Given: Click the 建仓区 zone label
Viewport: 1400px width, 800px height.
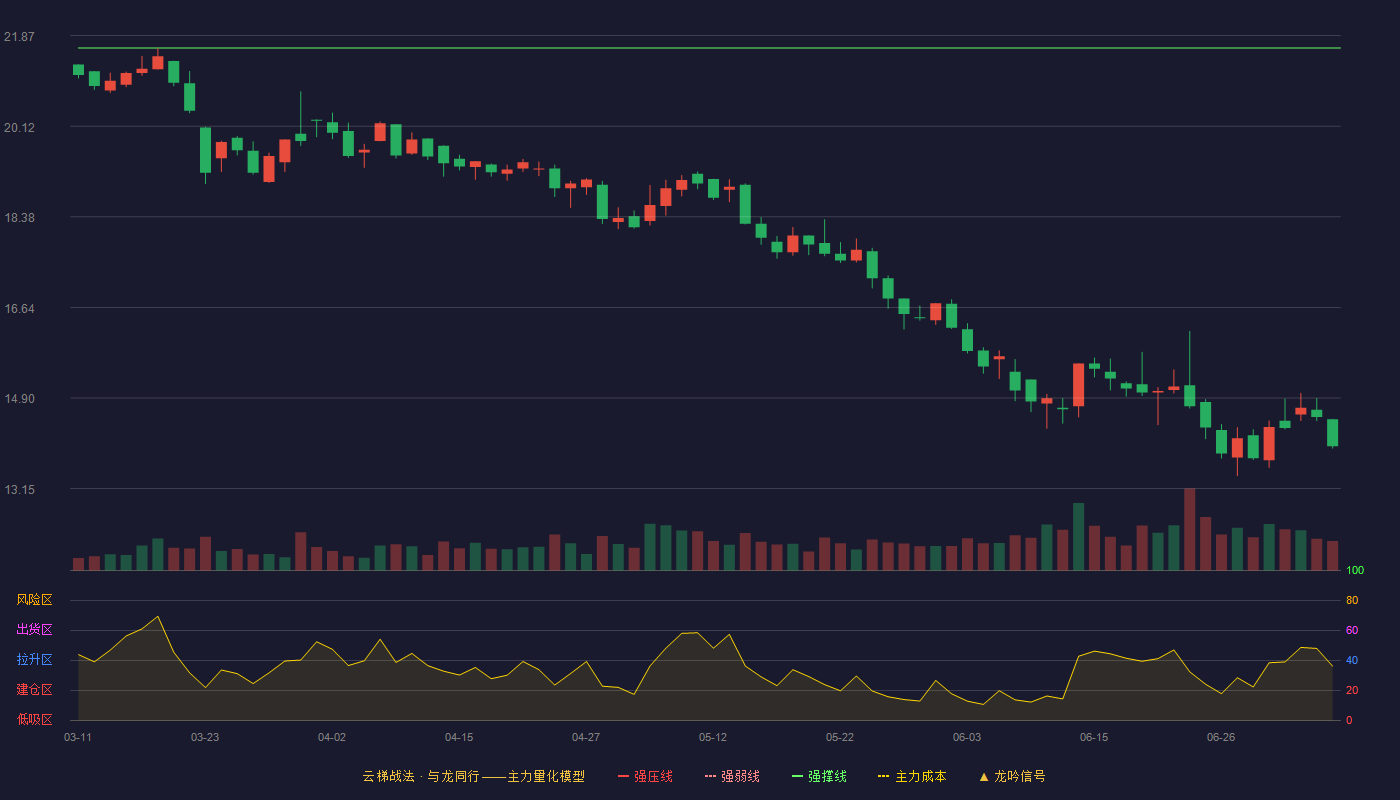Looking at the screenshot, I should [34, 690].
